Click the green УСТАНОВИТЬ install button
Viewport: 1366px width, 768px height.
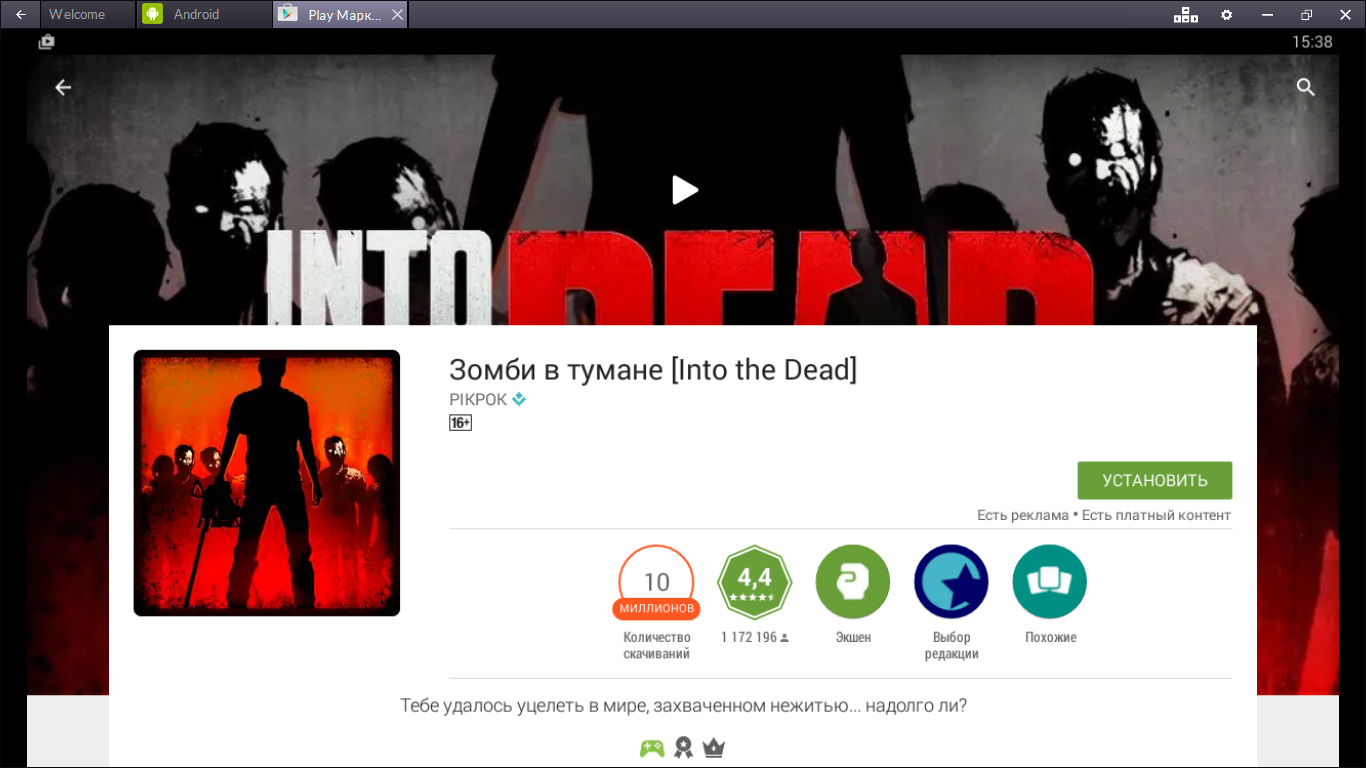coord(1154,480)
